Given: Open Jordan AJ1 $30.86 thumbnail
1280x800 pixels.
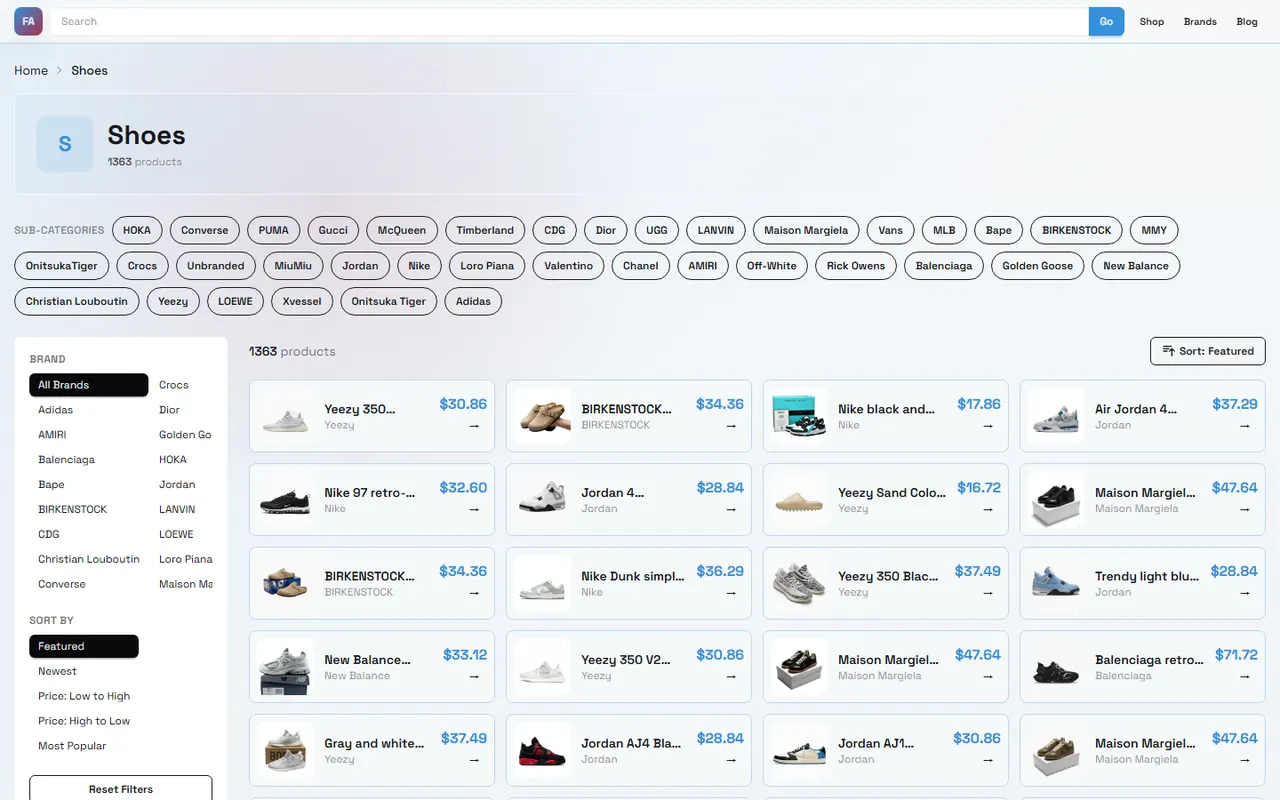Looking at the screenshot, I should pyautogui.click(x=799, y=750).
